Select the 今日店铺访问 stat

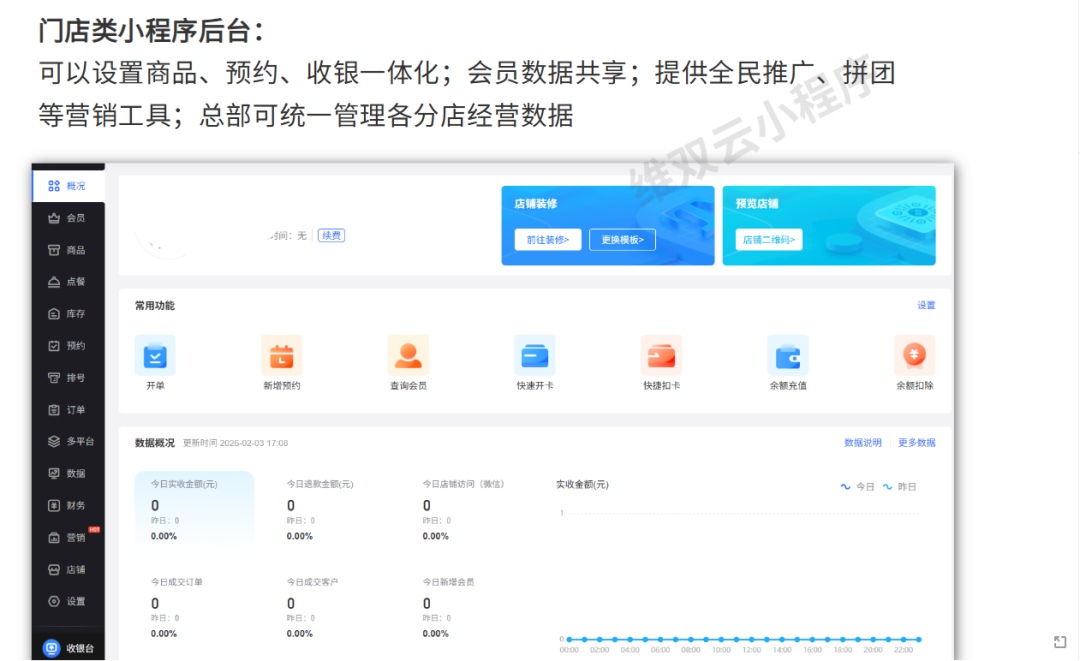[463, 510]
